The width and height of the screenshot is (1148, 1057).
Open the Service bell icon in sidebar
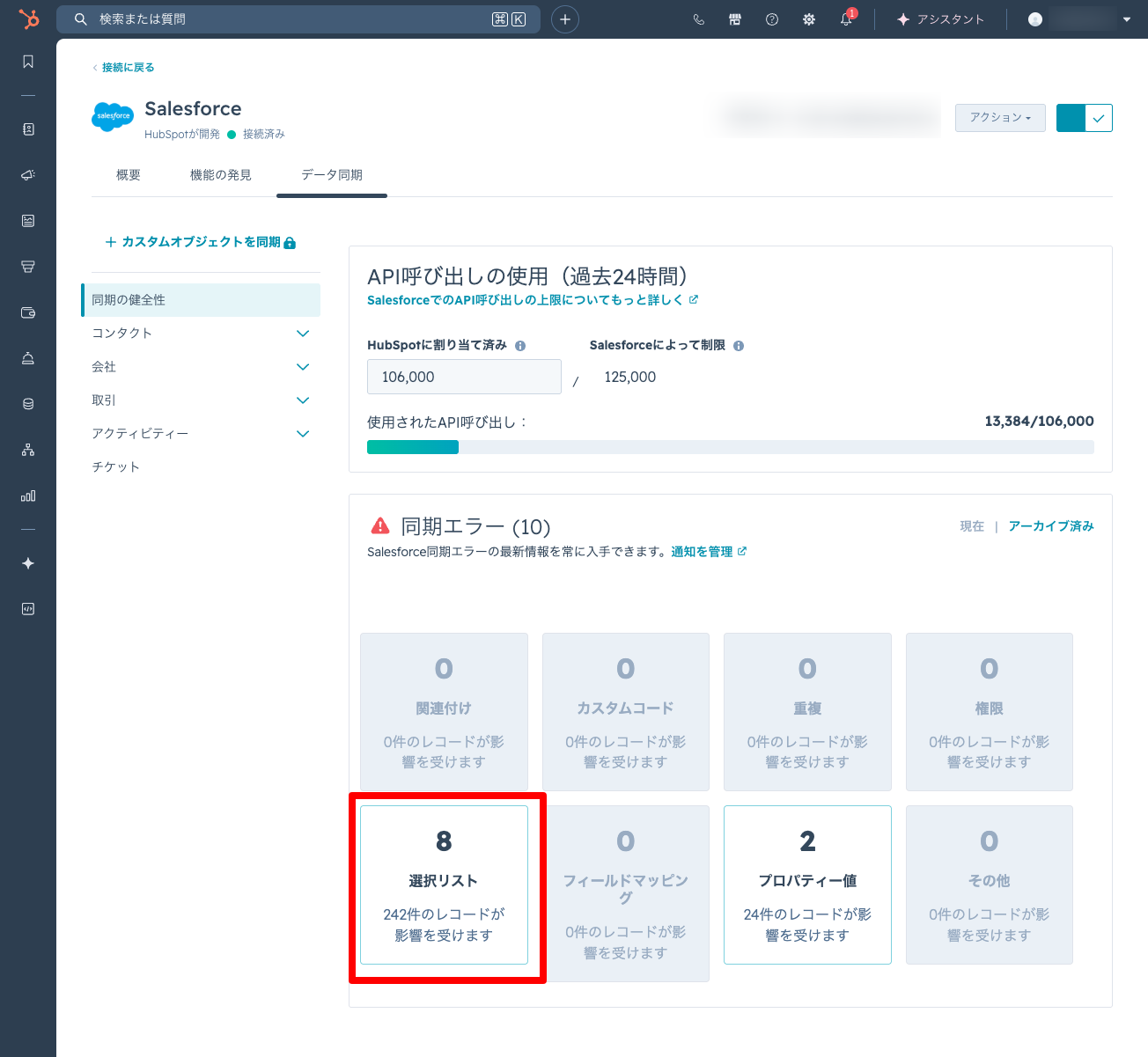coord(28,358)
